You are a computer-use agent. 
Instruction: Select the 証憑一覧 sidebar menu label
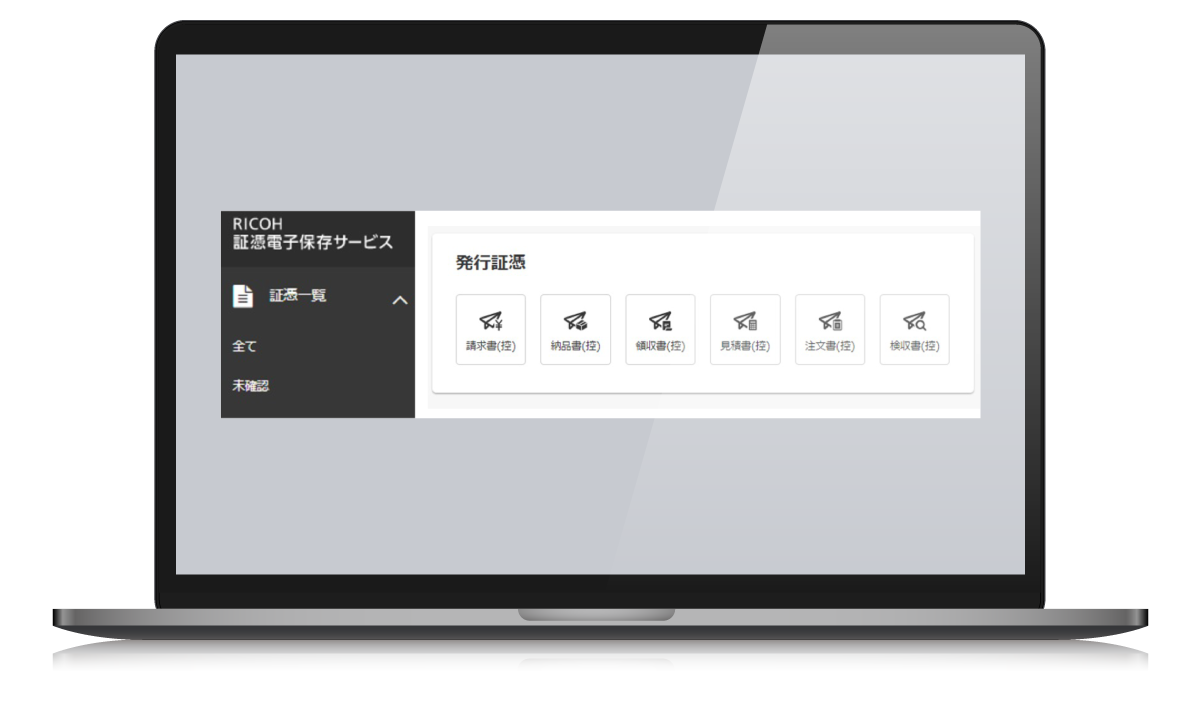pyautogui.click(x=298, y=296)
